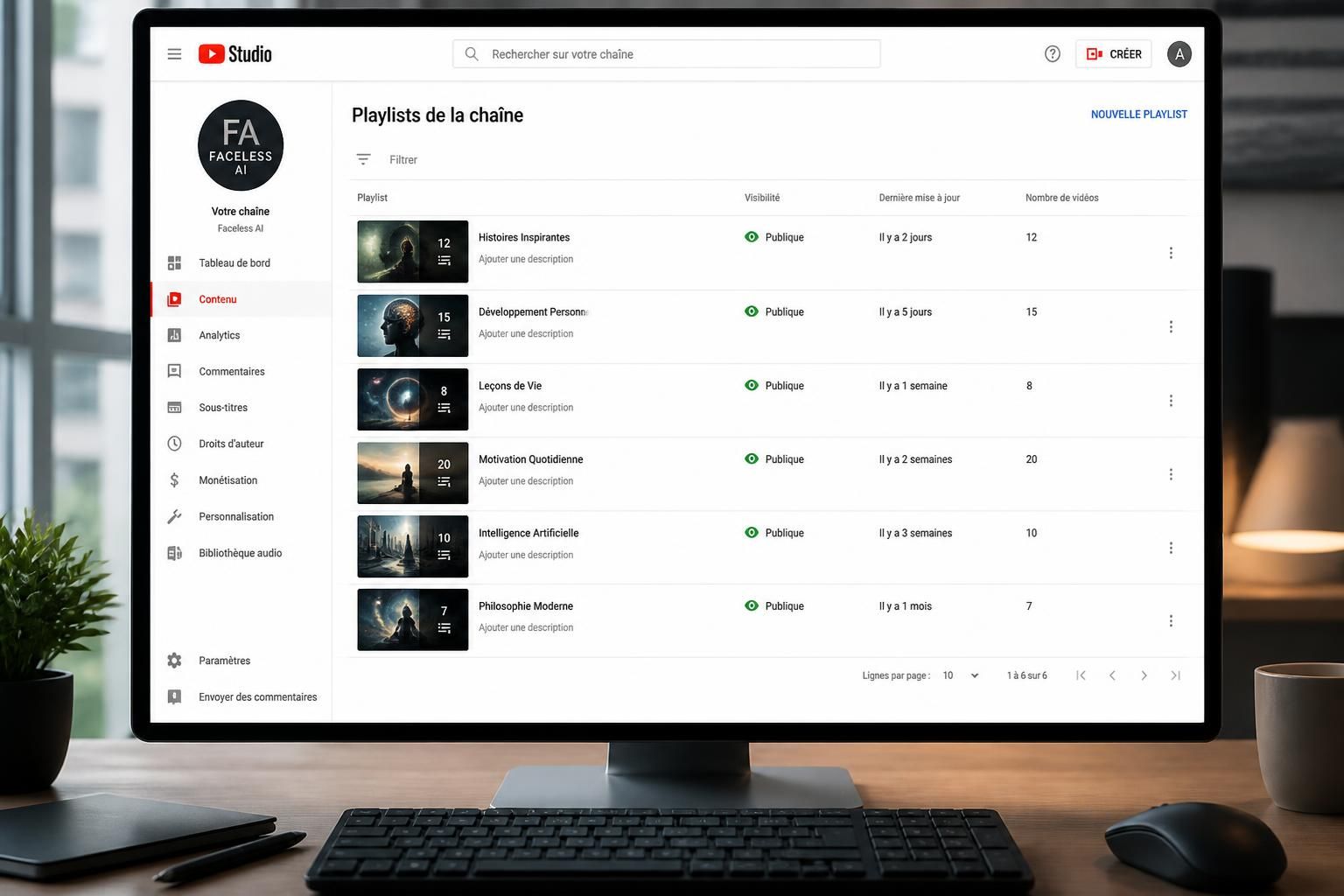Click the Personnalisation wand icon
Viewport: 1344px width, 896px height.
click(x=174, y=517)
